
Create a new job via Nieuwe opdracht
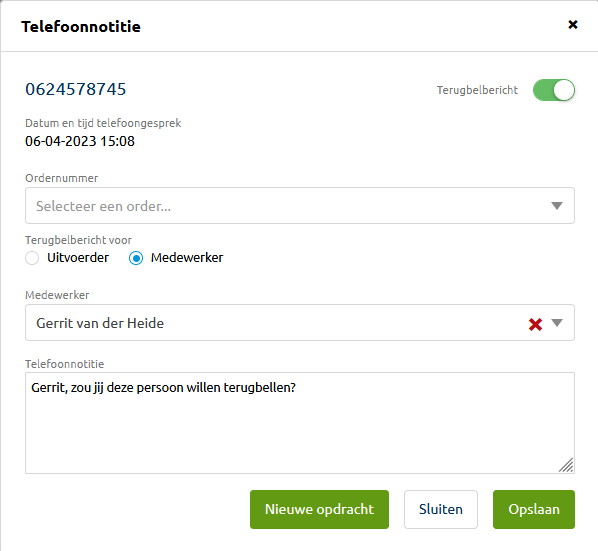(319, 509)
